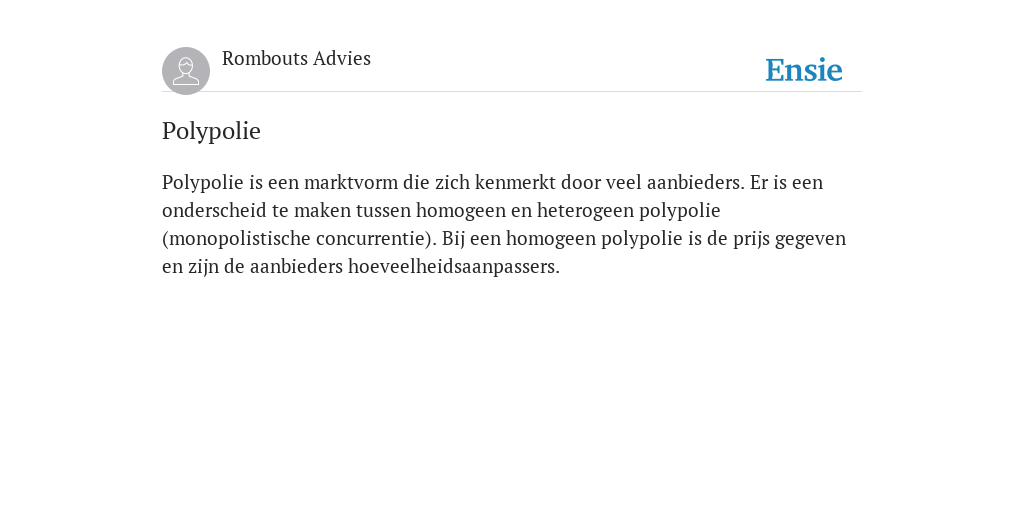
Task: Click the word 'kenmerkt' in the first line
Action: pos(515,182)
